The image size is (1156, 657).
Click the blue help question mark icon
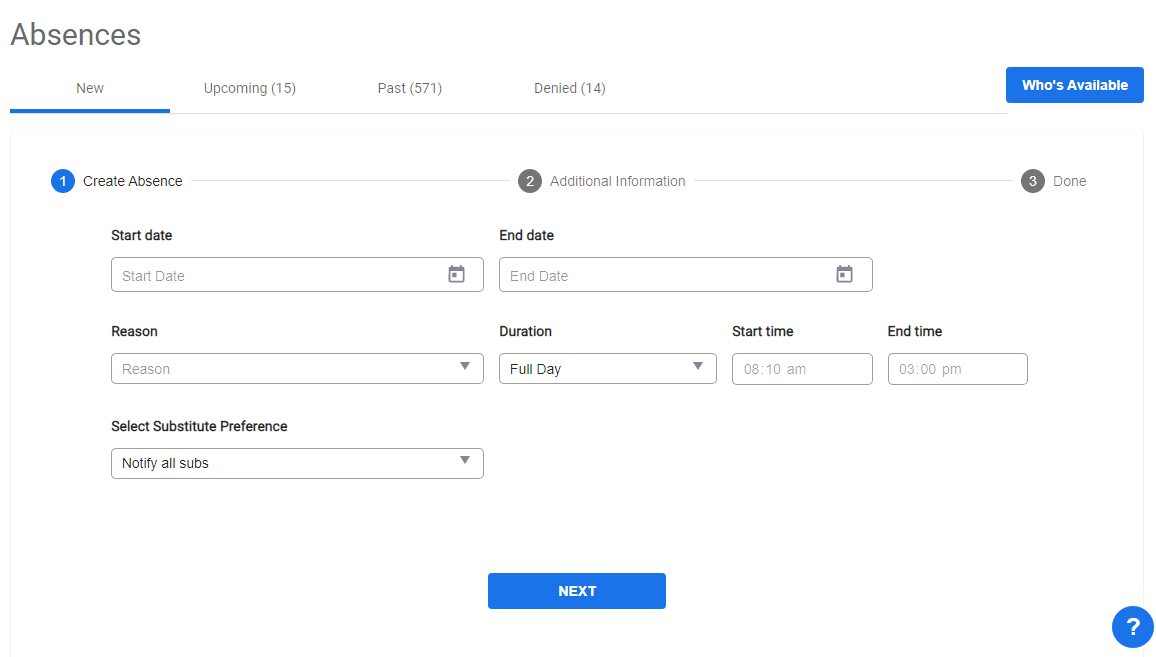[x=1132, y=627]
